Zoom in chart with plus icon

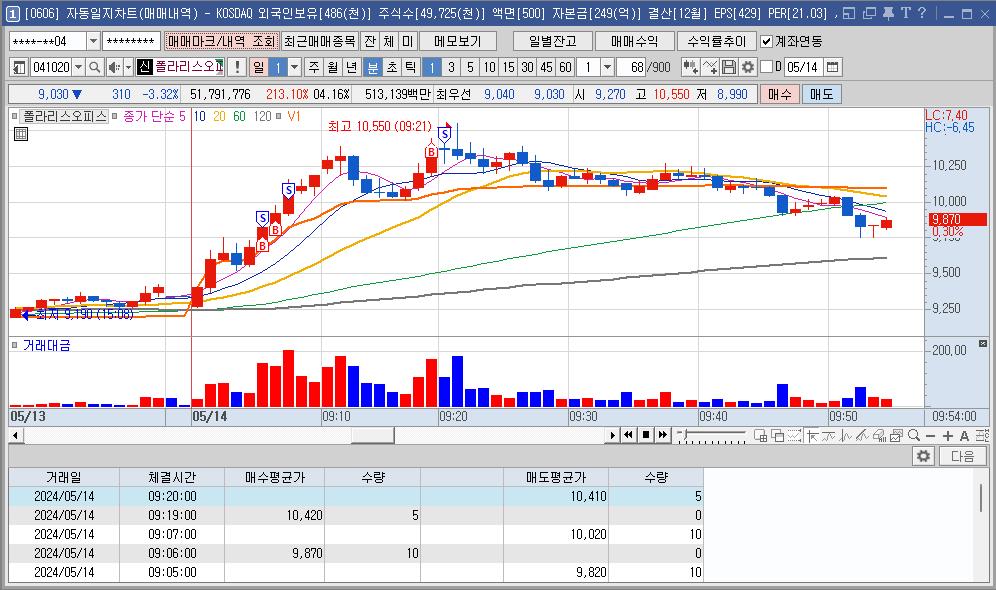948,436
